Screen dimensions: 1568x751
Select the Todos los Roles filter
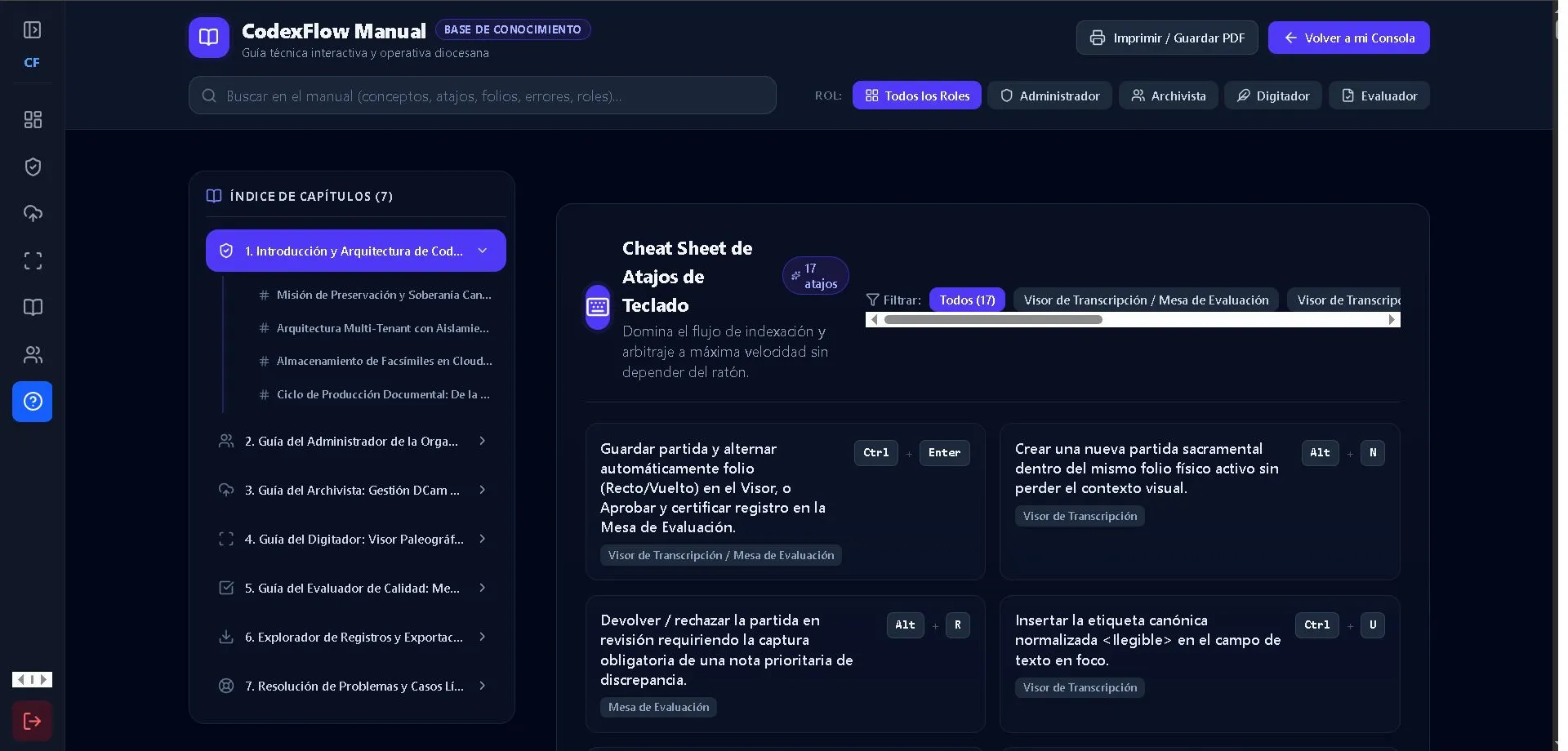pyautogui.click(x=917, y=96)
